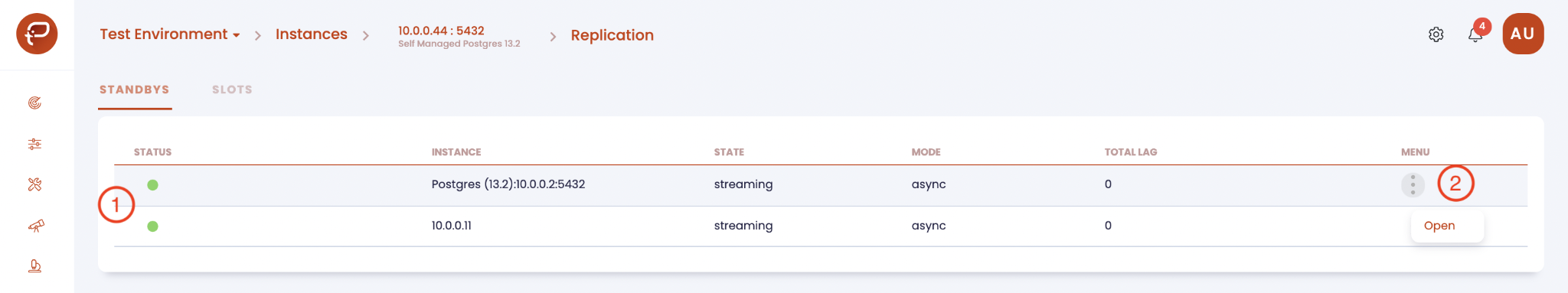Image resolution: width=1568 pixels, height=293 pixels.
Task: Open notifications bell with 4 badge
Action: click(1477, 32)
